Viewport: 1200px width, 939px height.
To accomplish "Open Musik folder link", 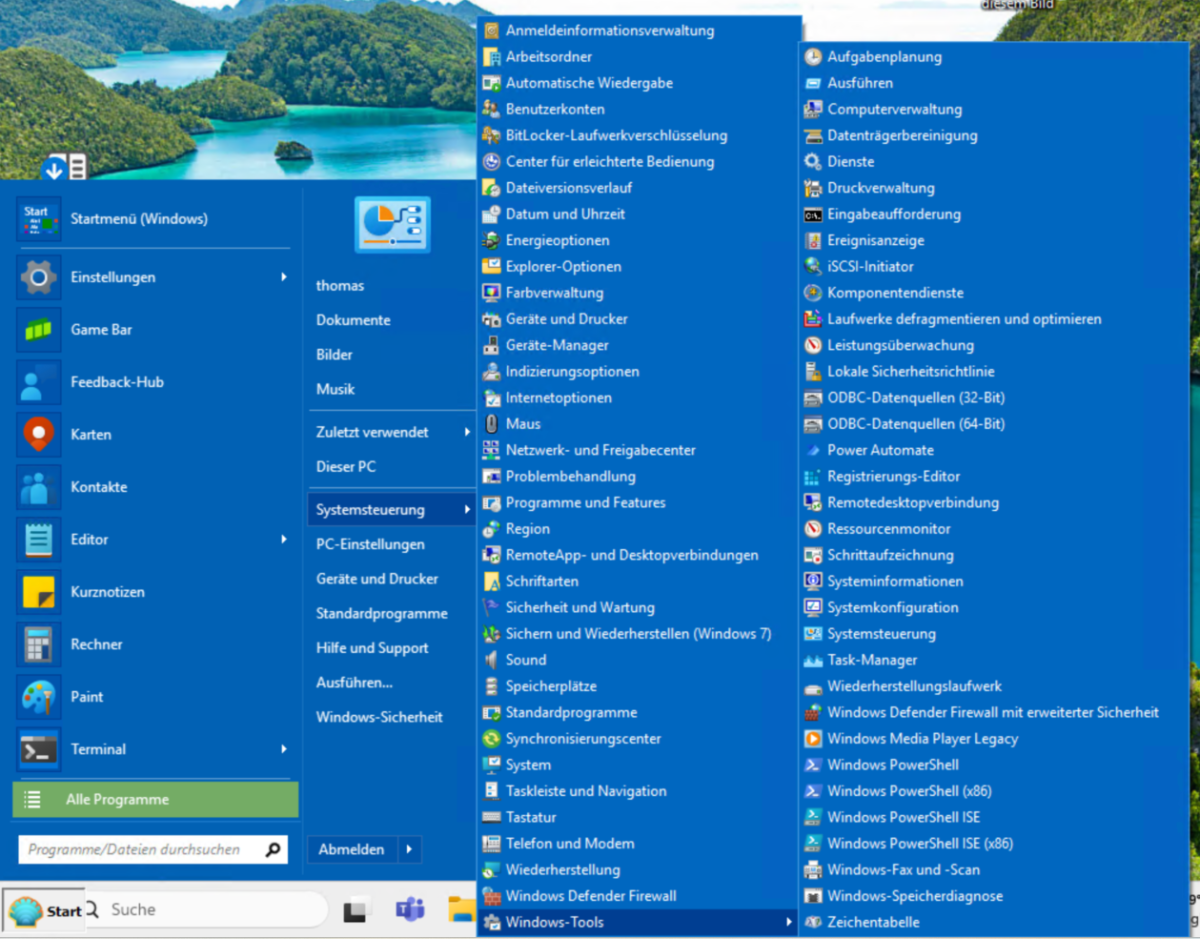I will (335, 389).
